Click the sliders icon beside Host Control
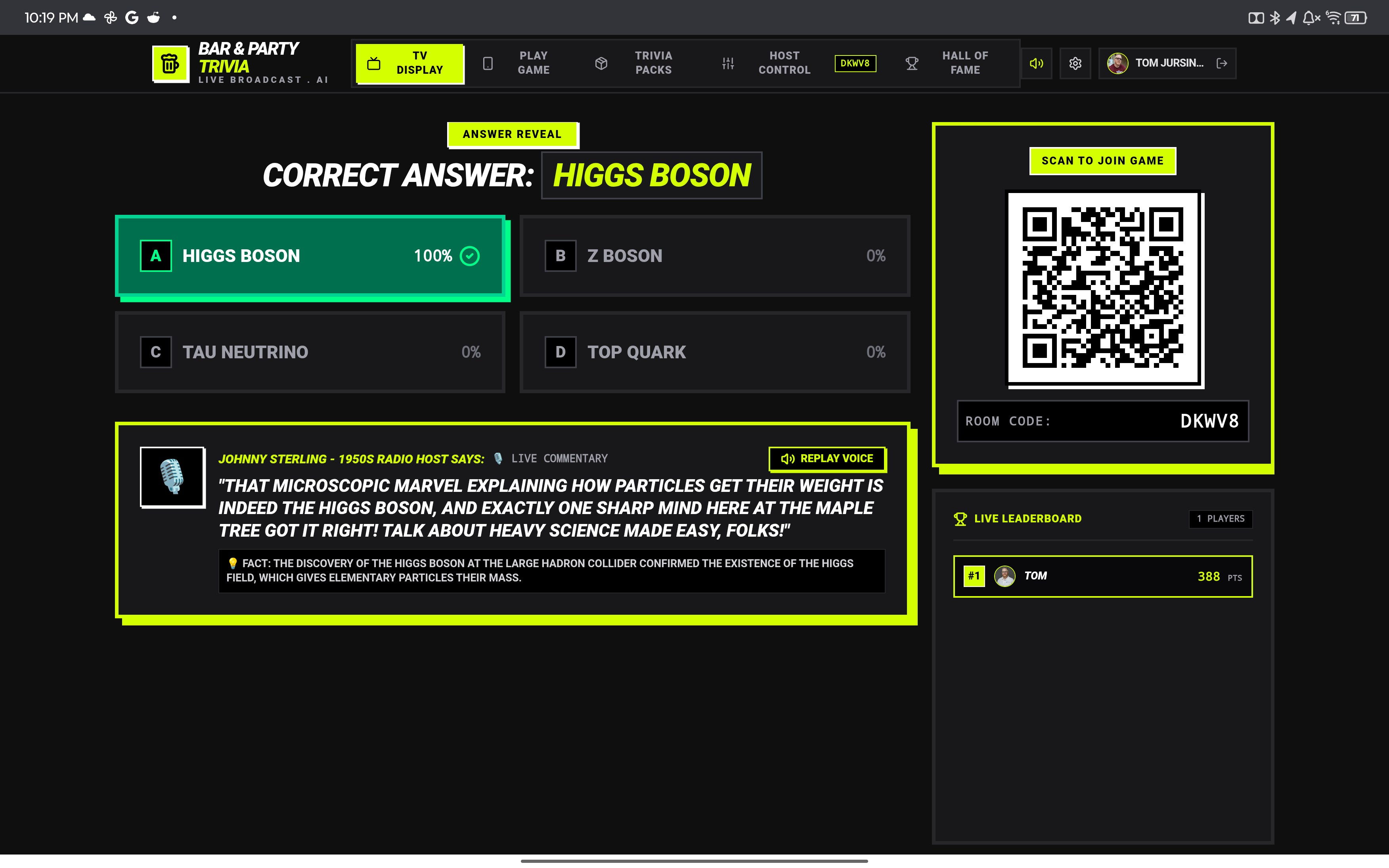 click(x=728, y=63)
